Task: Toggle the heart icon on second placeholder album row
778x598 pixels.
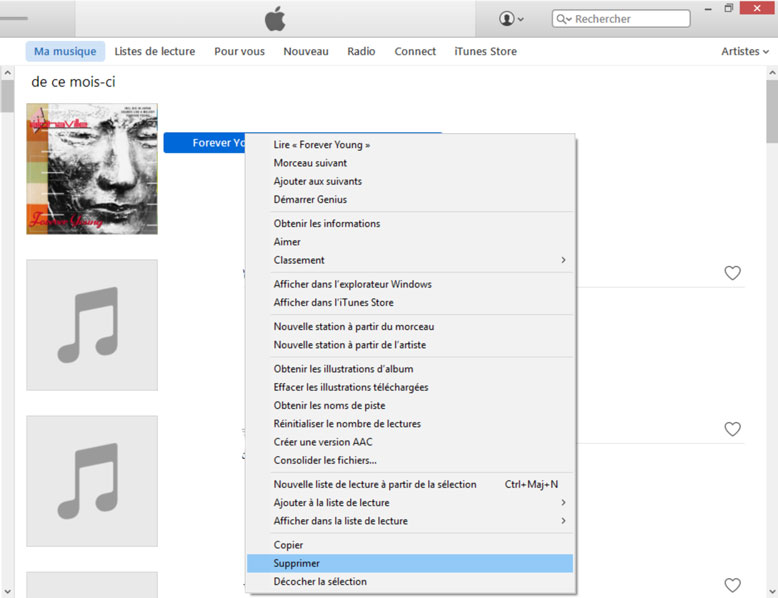Action: (x=732, y=429)
